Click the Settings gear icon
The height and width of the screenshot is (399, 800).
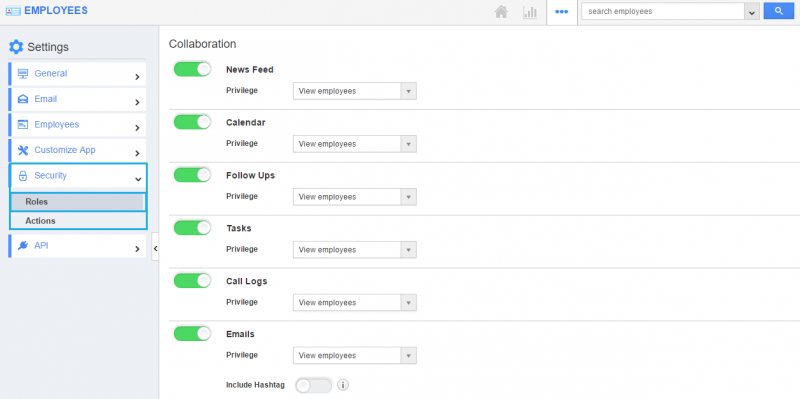point(16,47)
